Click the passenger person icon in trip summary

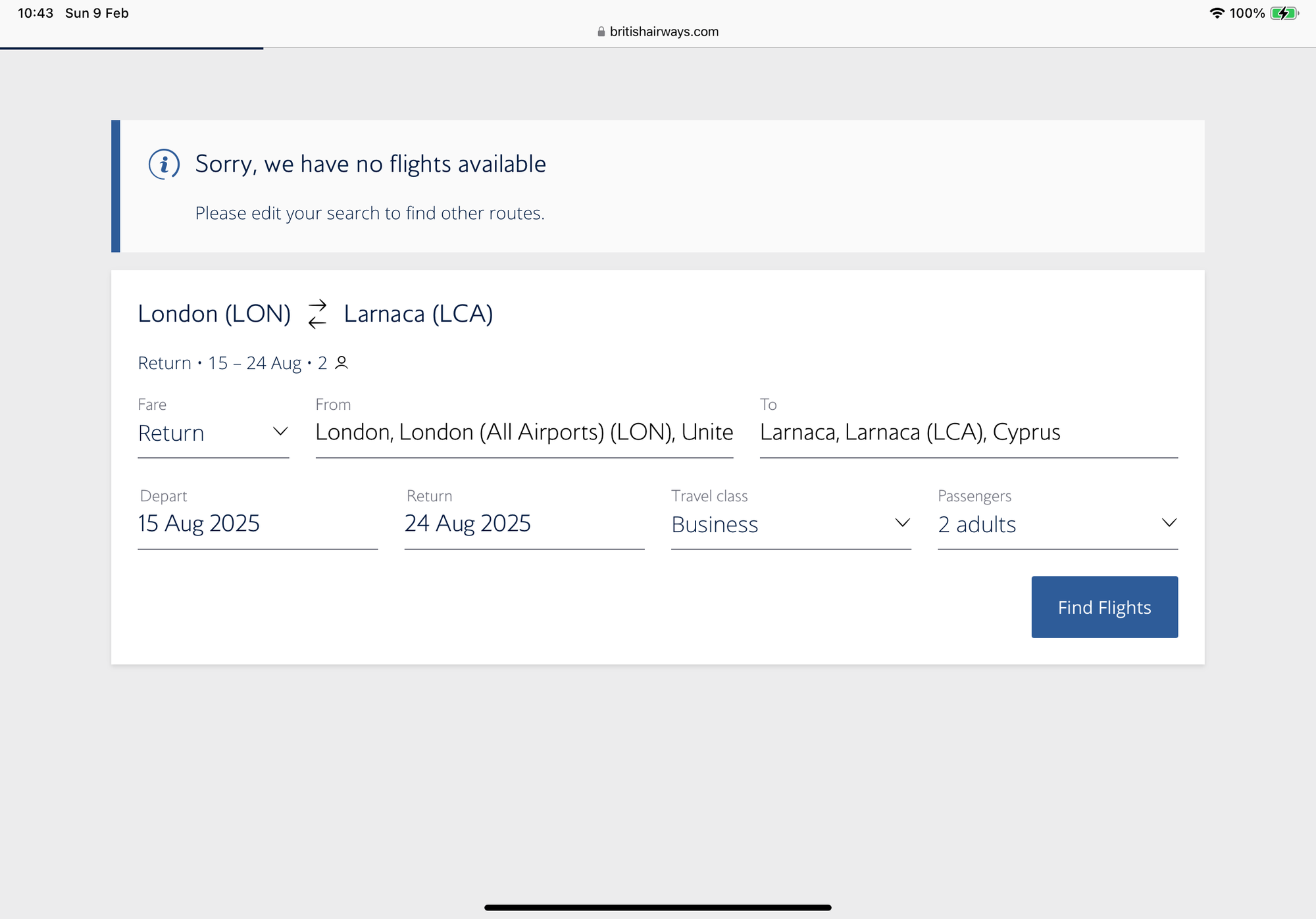click(x=342, y=362)
